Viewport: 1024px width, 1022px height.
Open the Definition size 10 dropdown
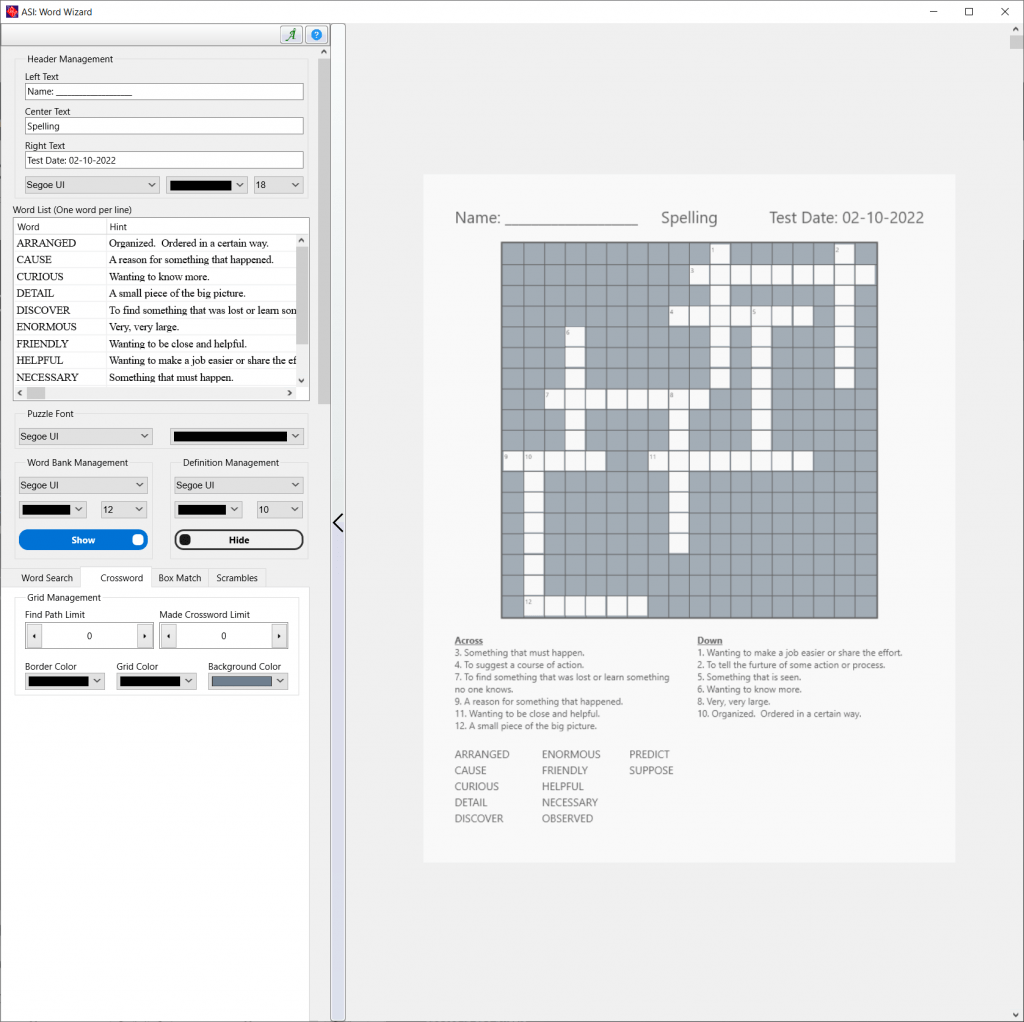(278, 509)
